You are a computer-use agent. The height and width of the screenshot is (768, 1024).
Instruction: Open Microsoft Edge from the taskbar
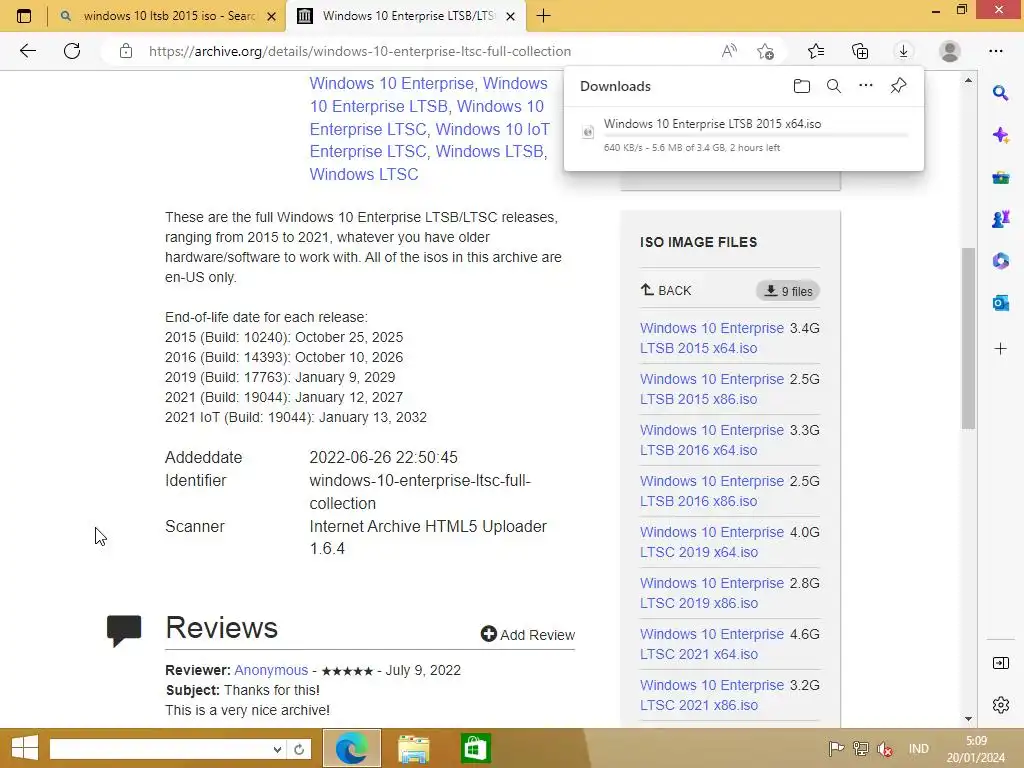pyautogui.click(x=352, y=748)
